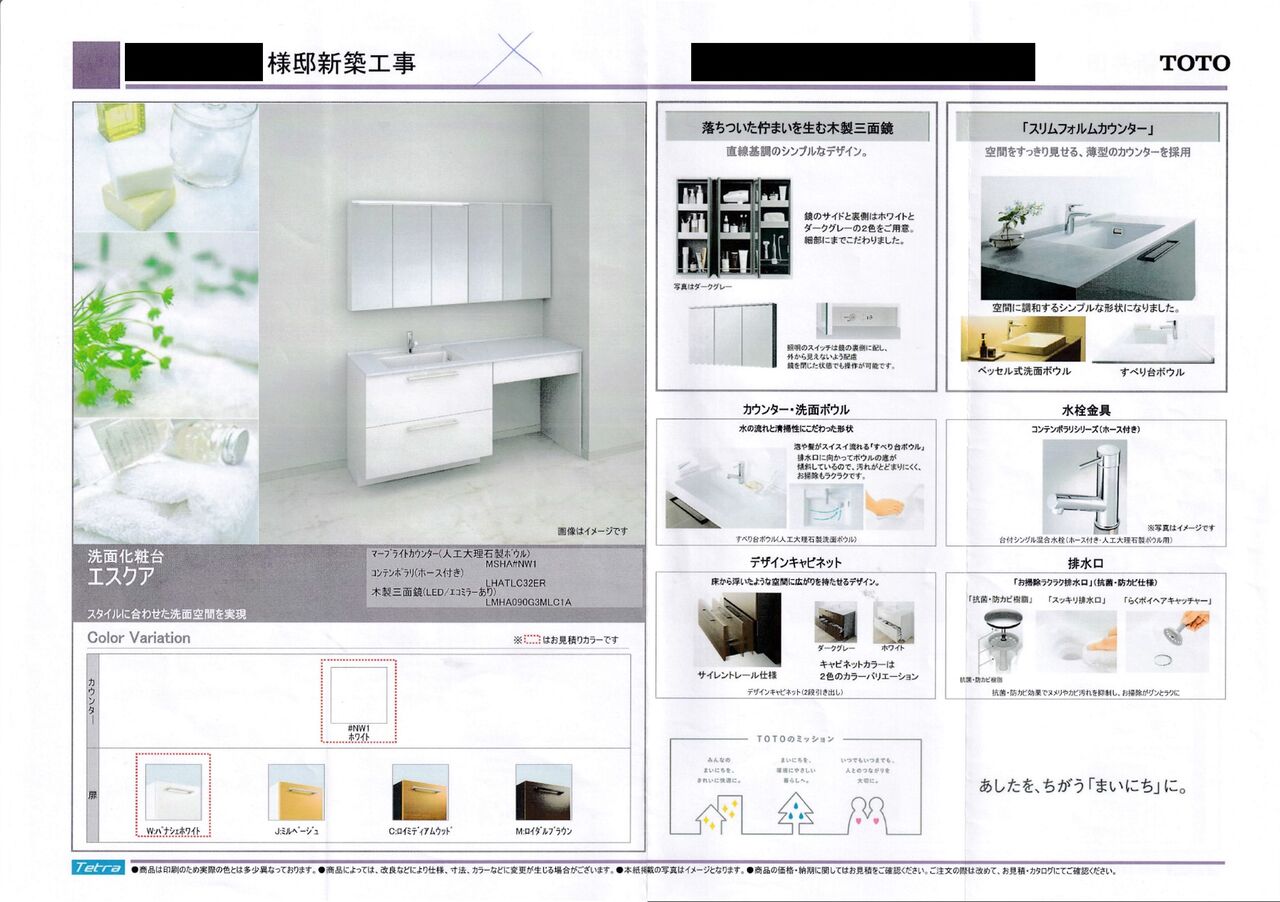Click the model number MSHA#NW1

(x=512, y=564)
